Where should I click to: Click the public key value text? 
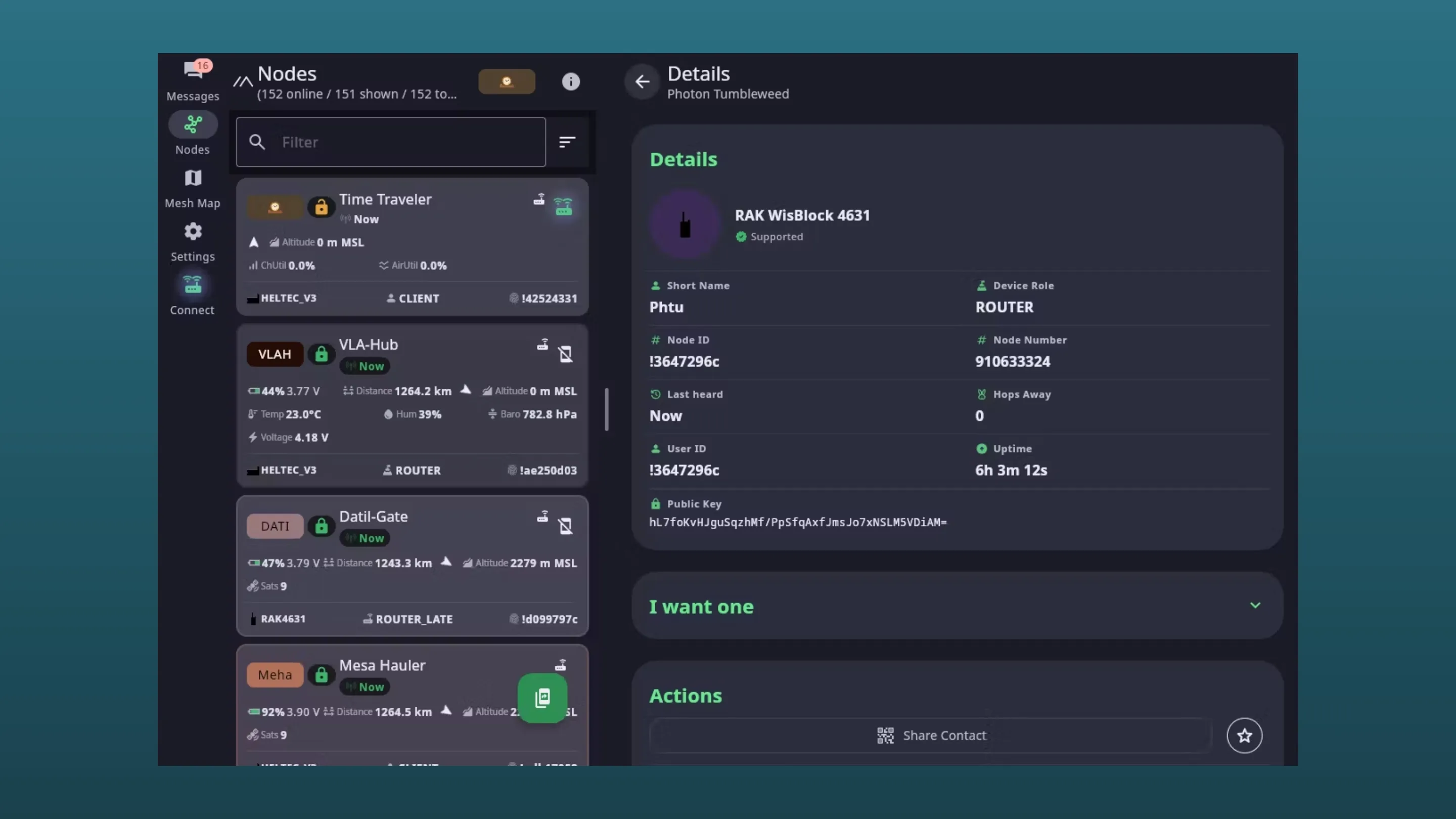point(798,522)
